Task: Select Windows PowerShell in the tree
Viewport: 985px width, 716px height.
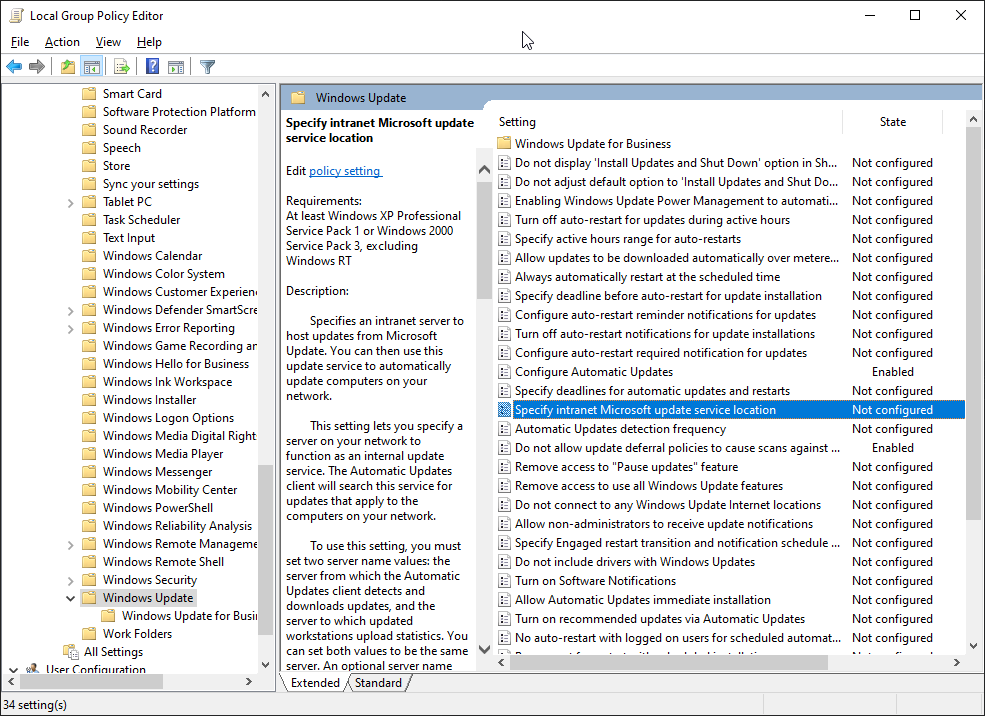Action: 158,508
